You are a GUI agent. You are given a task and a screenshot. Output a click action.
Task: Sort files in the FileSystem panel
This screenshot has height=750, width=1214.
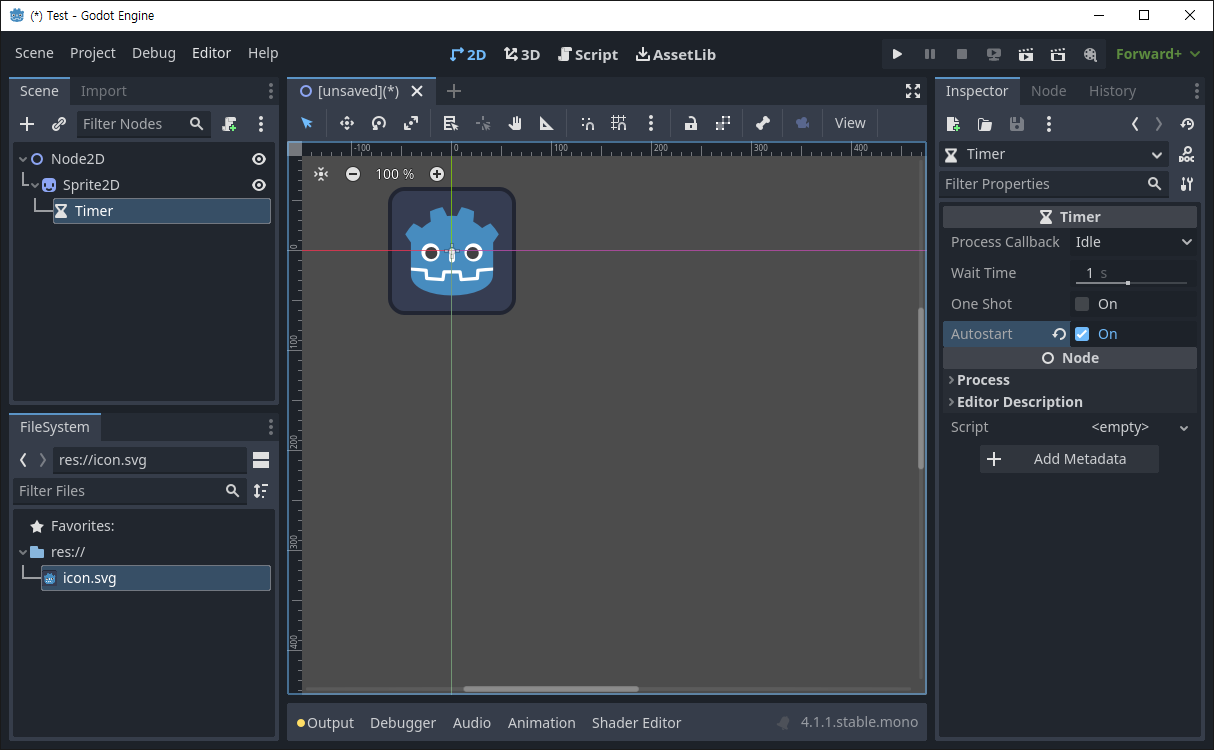[x=261, y=491]
